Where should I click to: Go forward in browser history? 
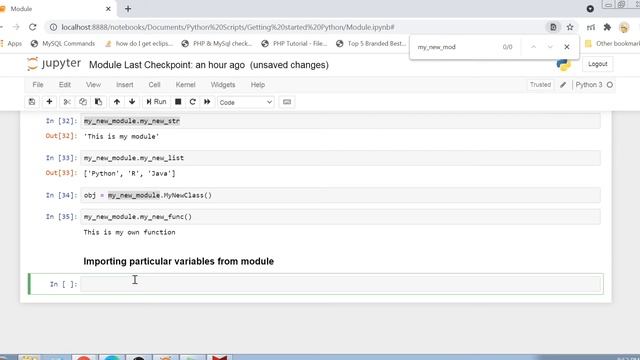16,27
